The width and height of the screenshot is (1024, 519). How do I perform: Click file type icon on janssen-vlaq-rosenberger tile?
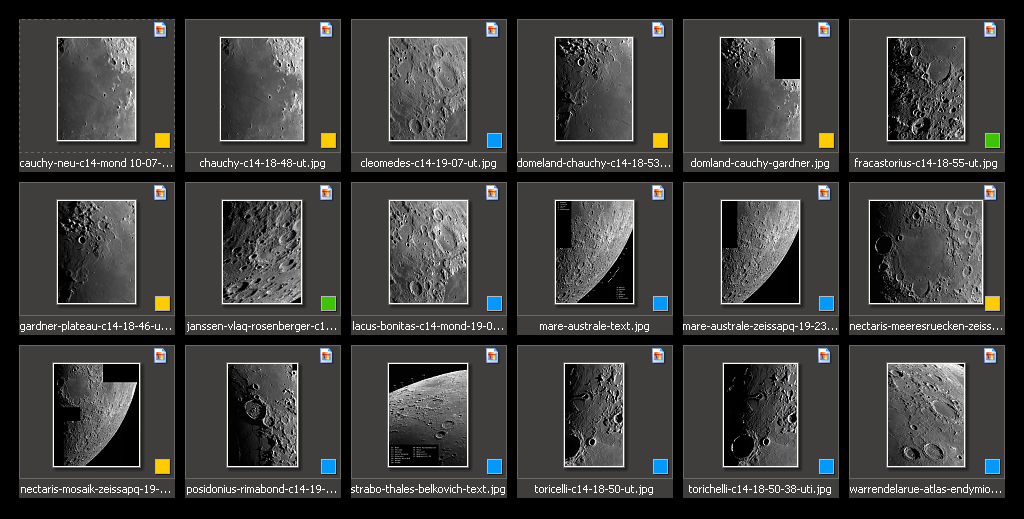point(326,192)
